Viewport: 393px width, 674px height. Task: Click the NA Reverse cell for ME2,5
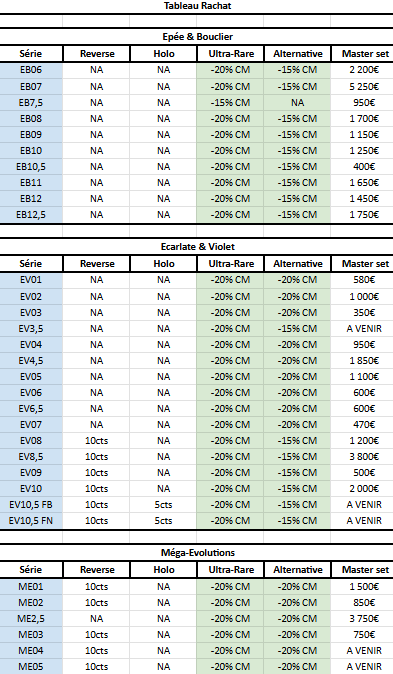97,619
